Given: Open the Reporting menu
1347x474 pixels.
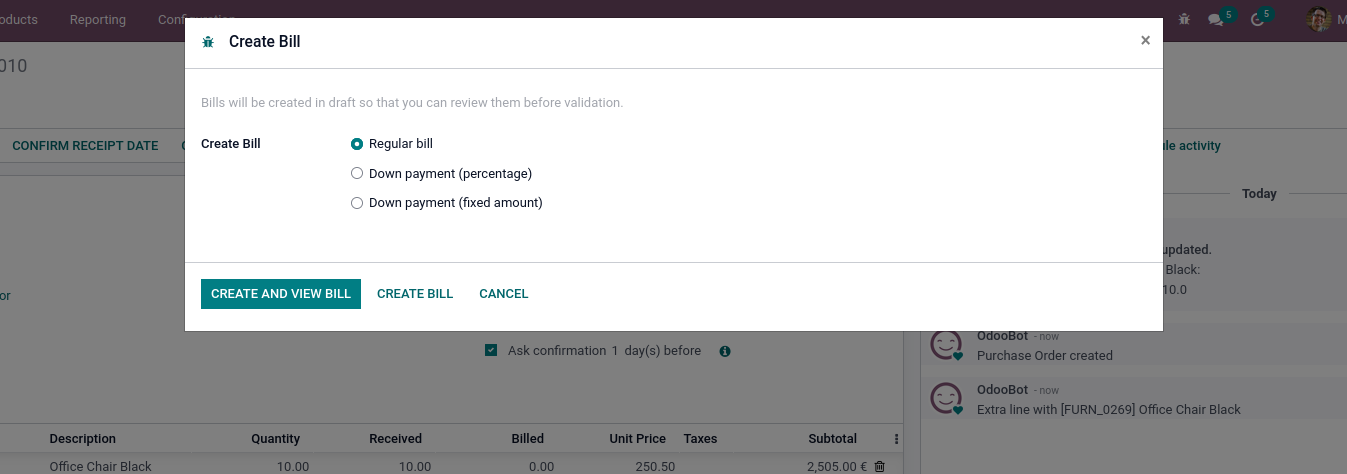Looking at the screenshot, I should (x=98, y=20).
